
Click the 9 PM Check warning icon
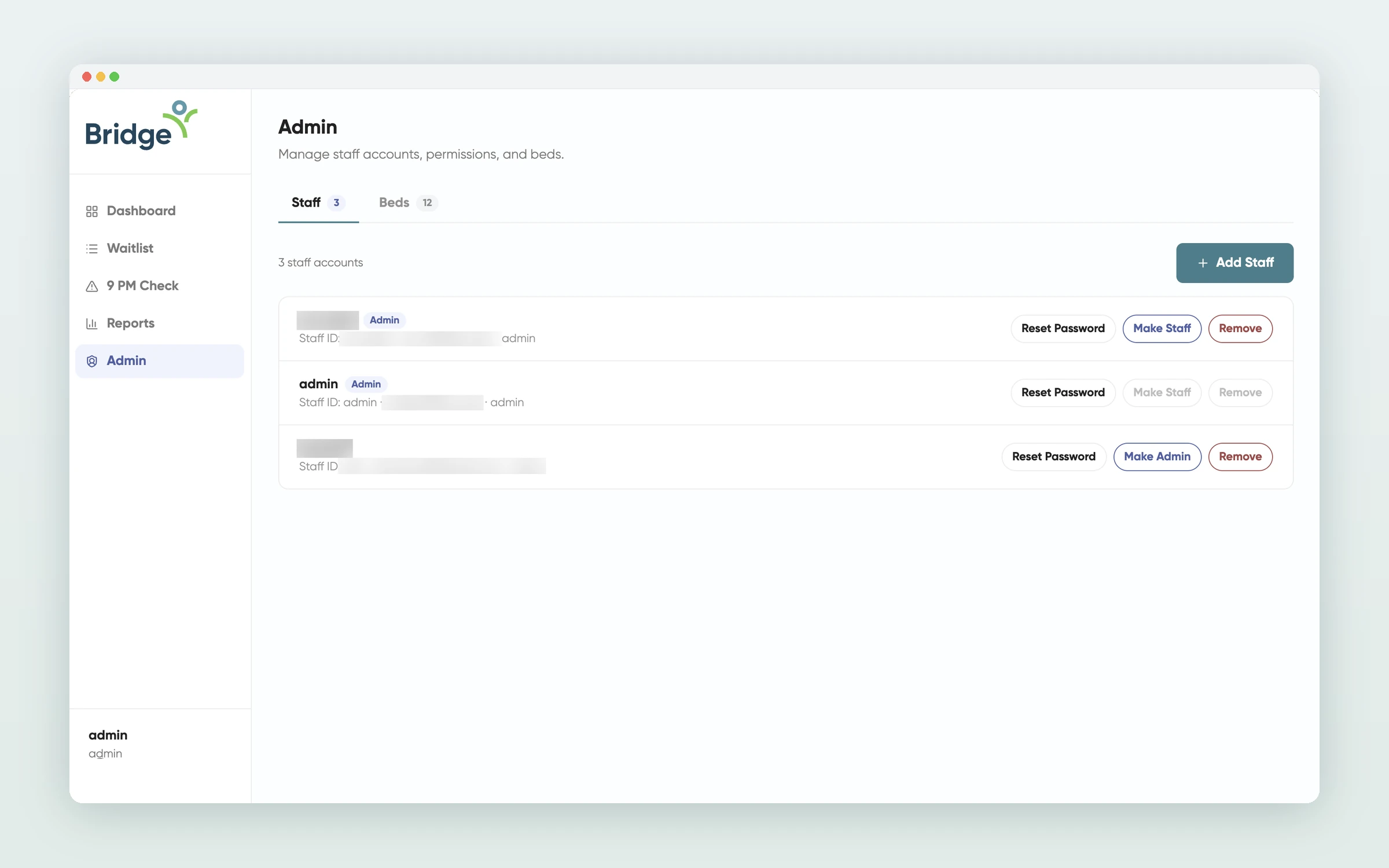pyautogui.click(x=91, y=286)
